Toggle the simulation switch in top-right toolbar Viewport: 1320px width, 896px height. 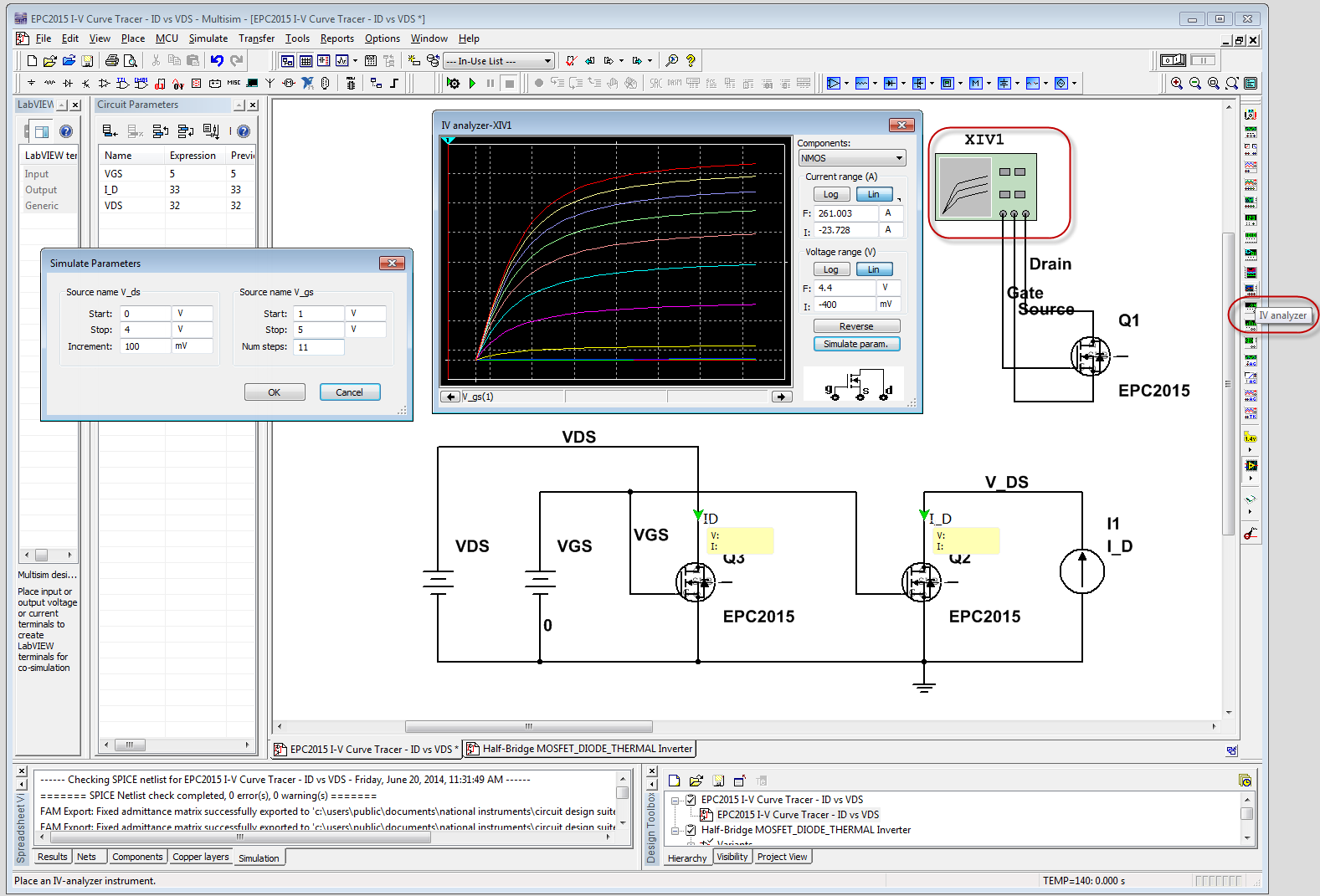pyautogui.click(x=1174, y=60)
